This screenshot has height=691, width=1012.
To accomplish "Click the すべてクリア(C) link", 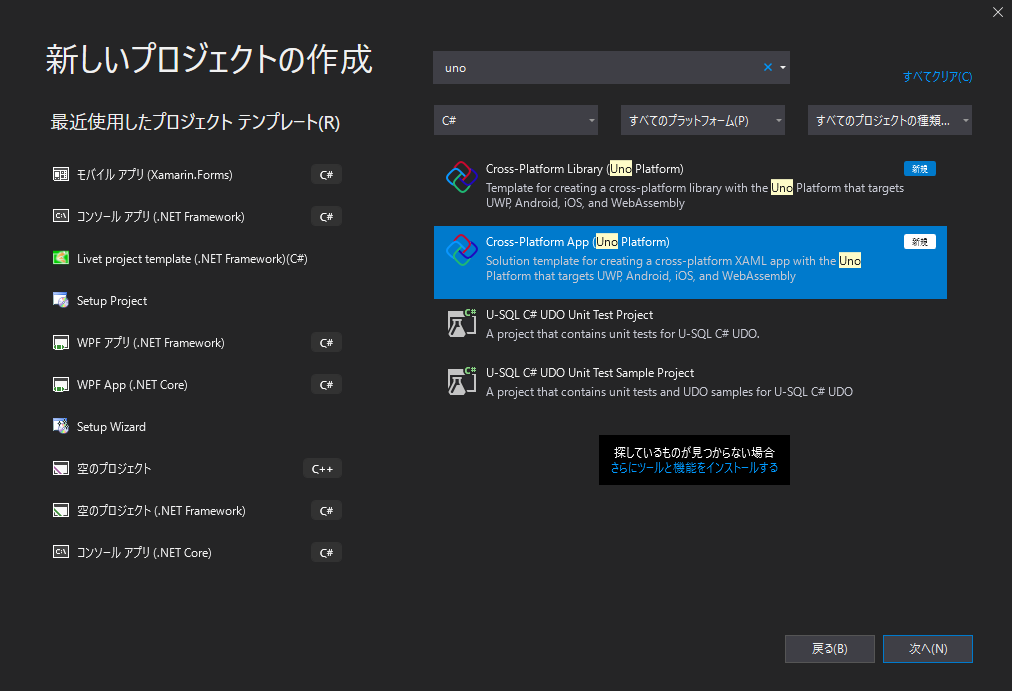I will click(x=937, y=76).
